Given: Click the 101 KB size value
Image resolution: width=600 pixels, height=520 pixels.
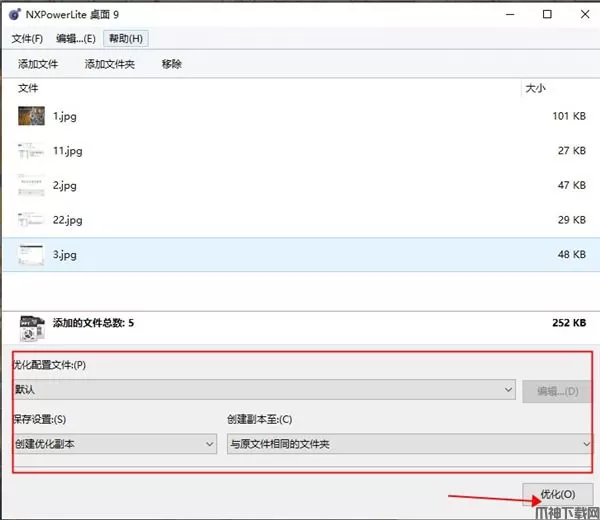Looking at the screenshot, I should coord(569,116).
